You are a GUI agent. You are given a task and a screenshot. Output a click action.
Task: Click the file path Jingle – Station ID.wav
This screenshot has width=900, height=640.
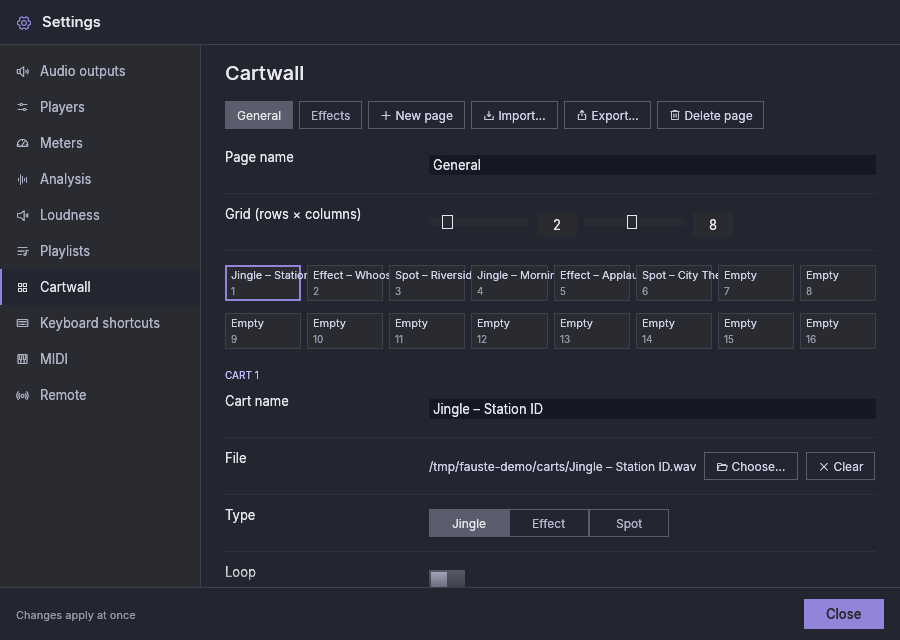click(562, 467)
